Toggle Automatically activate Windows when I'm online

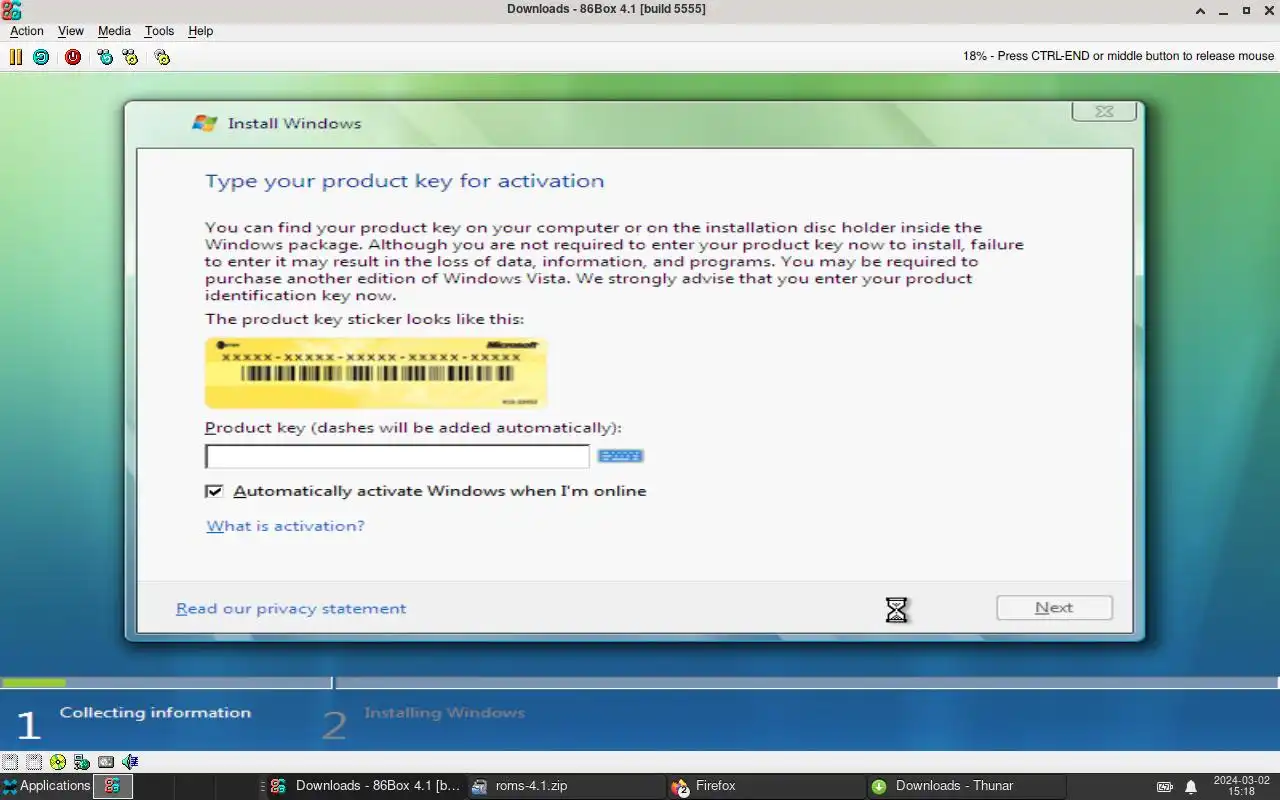pos(214,491)
